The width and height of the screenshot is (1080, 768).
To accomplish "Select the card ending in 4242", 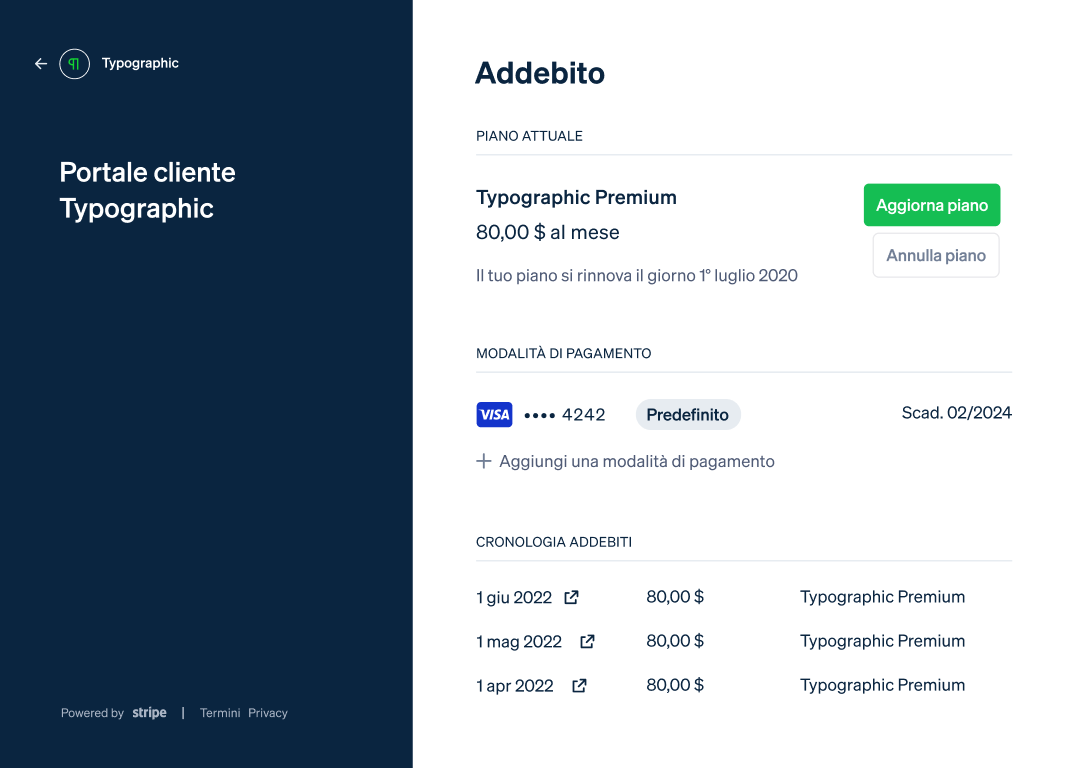I will (565, 414).
